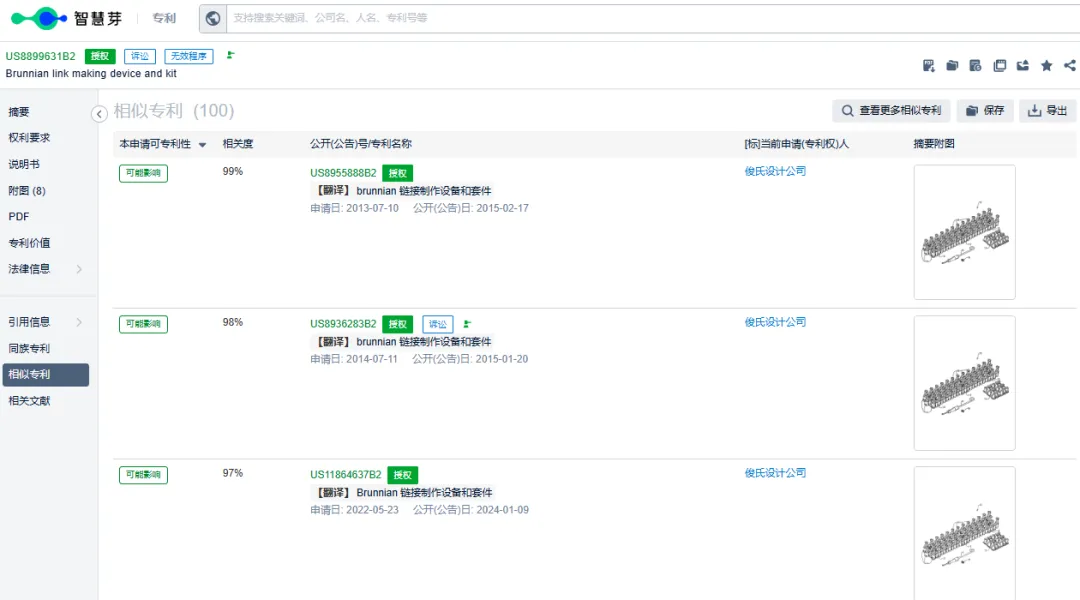The image size is (1080, 600).
Task: Select the 相似专利 sidebar item
Action: tap(45, 375)
